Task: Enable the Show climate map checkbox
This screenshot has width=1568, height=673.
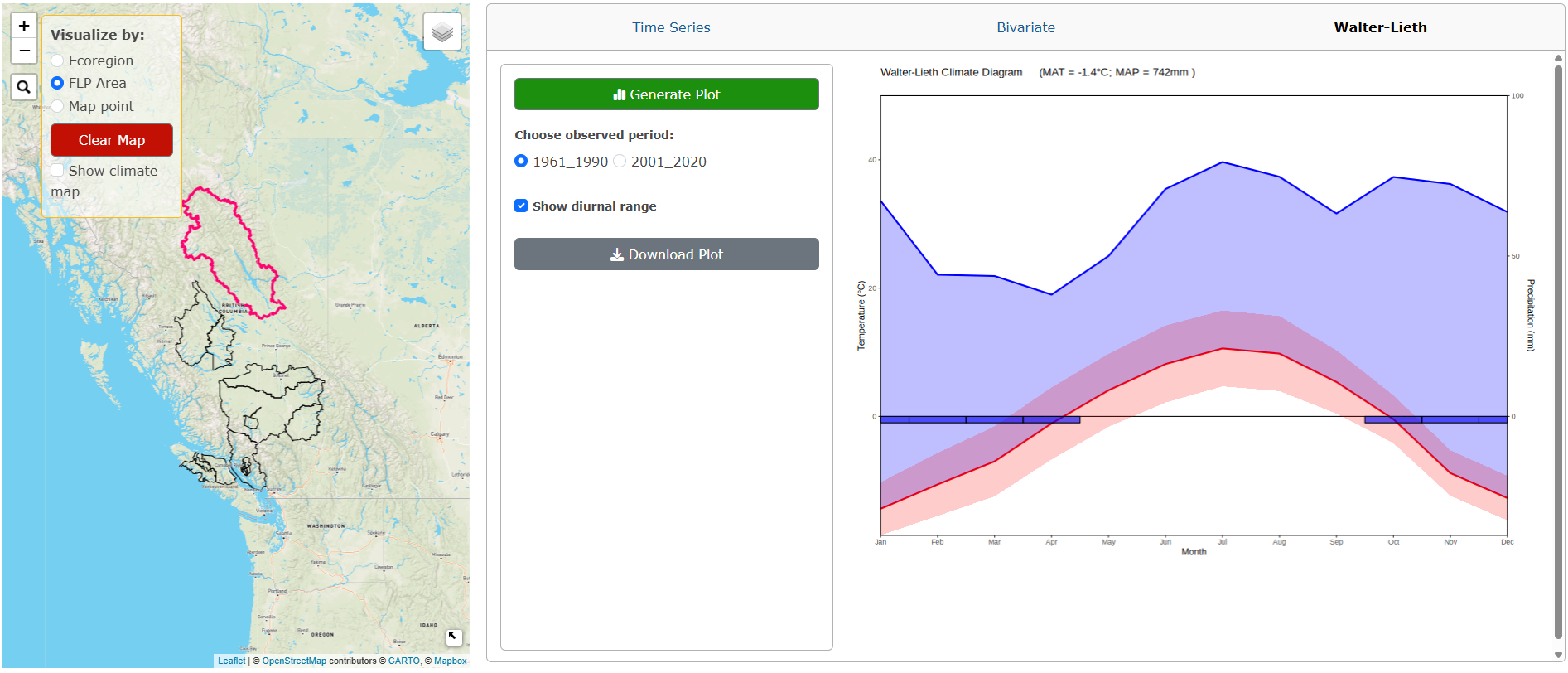Action: [x=57, y=170]
